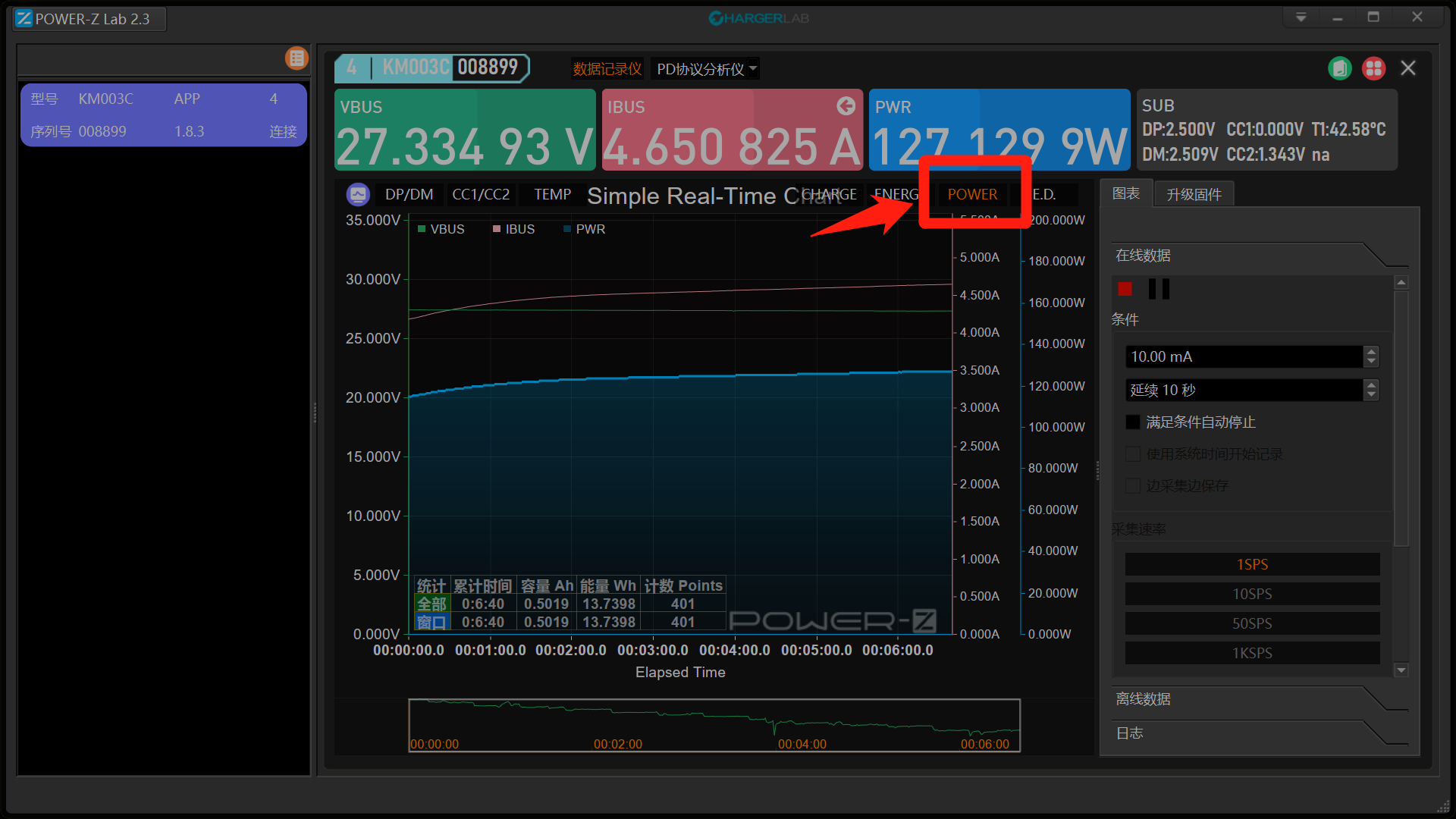
Task: Select the DP/DM chart tab
Action: click(409, 195)
